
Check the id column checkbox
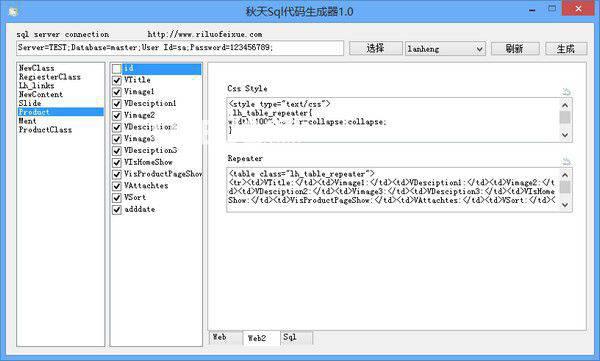[x=117, y=69]
